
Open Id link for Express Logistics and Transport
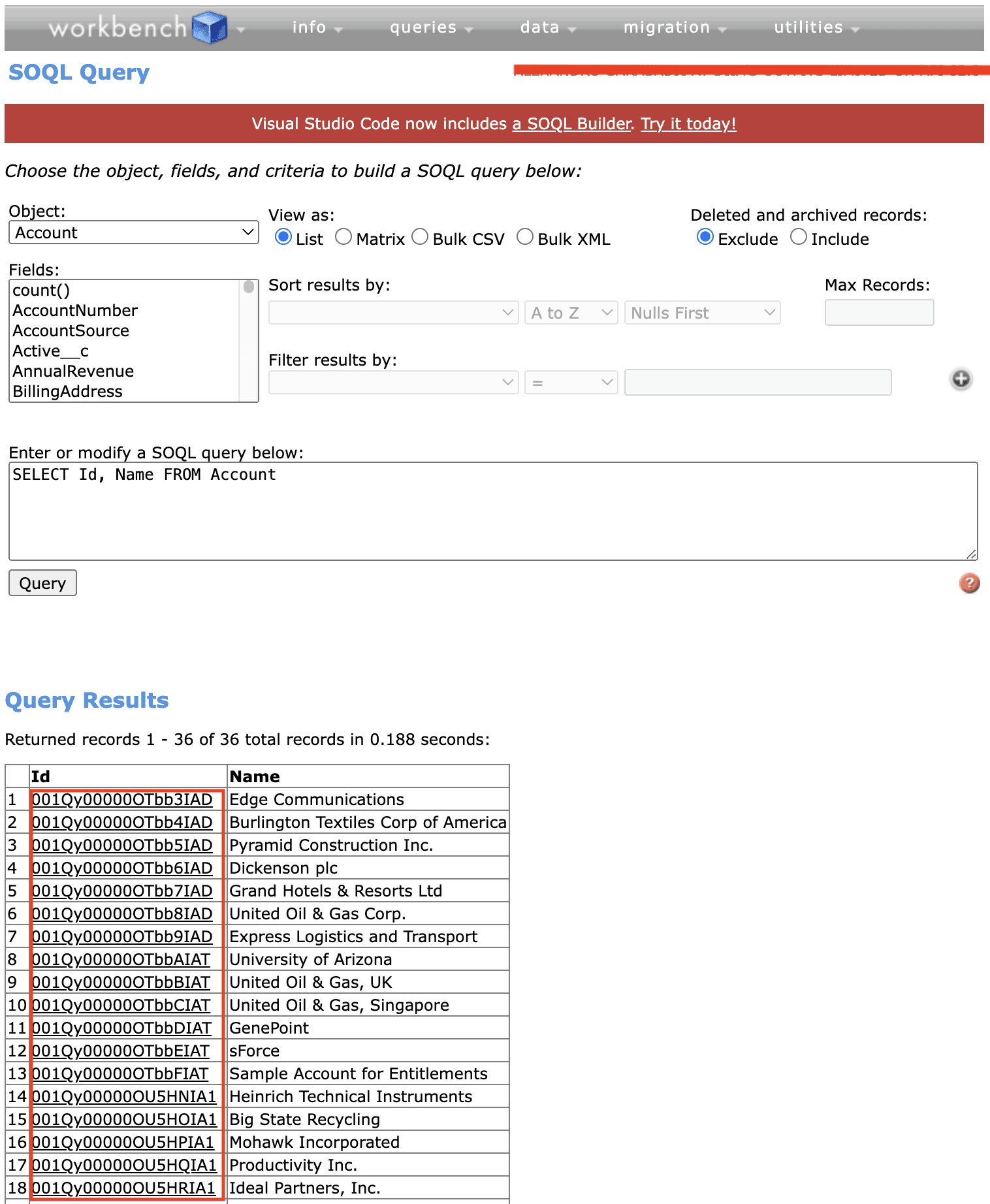123,936
